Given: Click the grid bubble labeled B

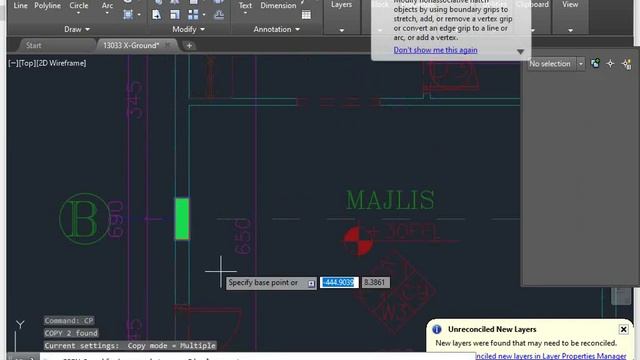Looking at the screenshot, I should pyautogui.click(x=84, y=219).
